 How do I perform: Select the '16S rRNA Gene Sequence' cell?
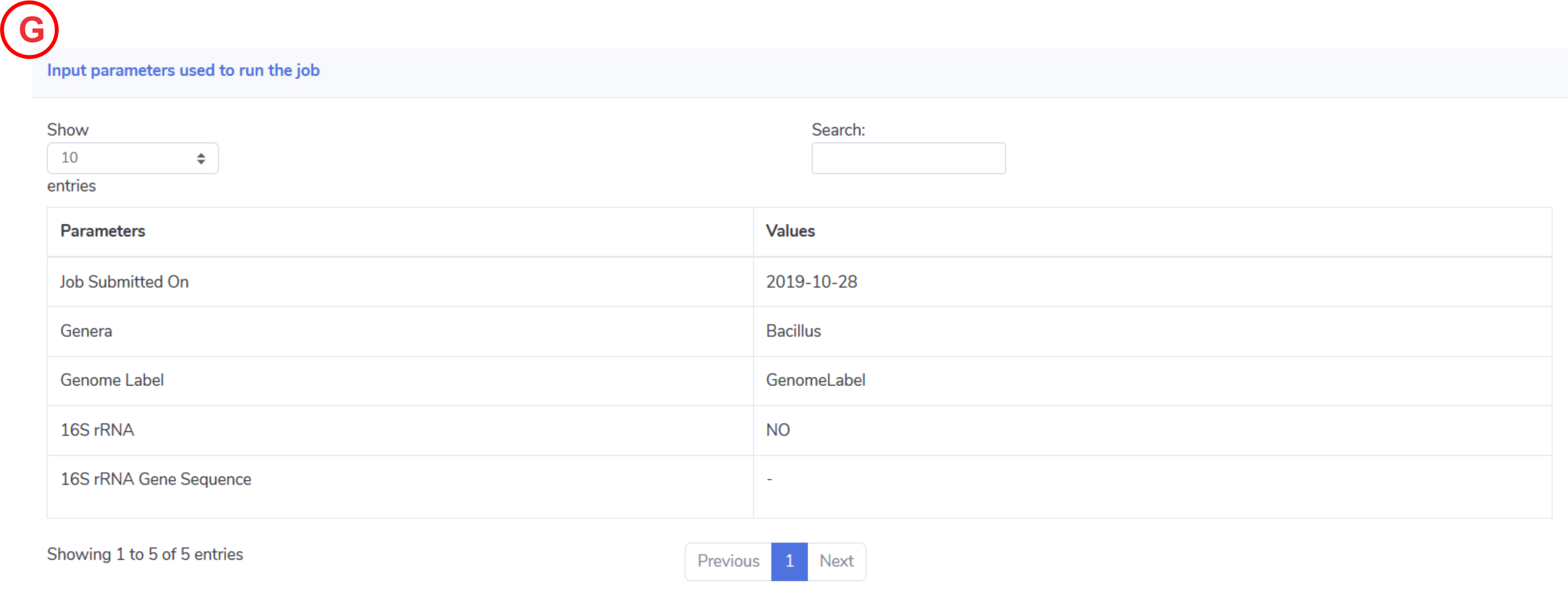[x=400, y=486]
